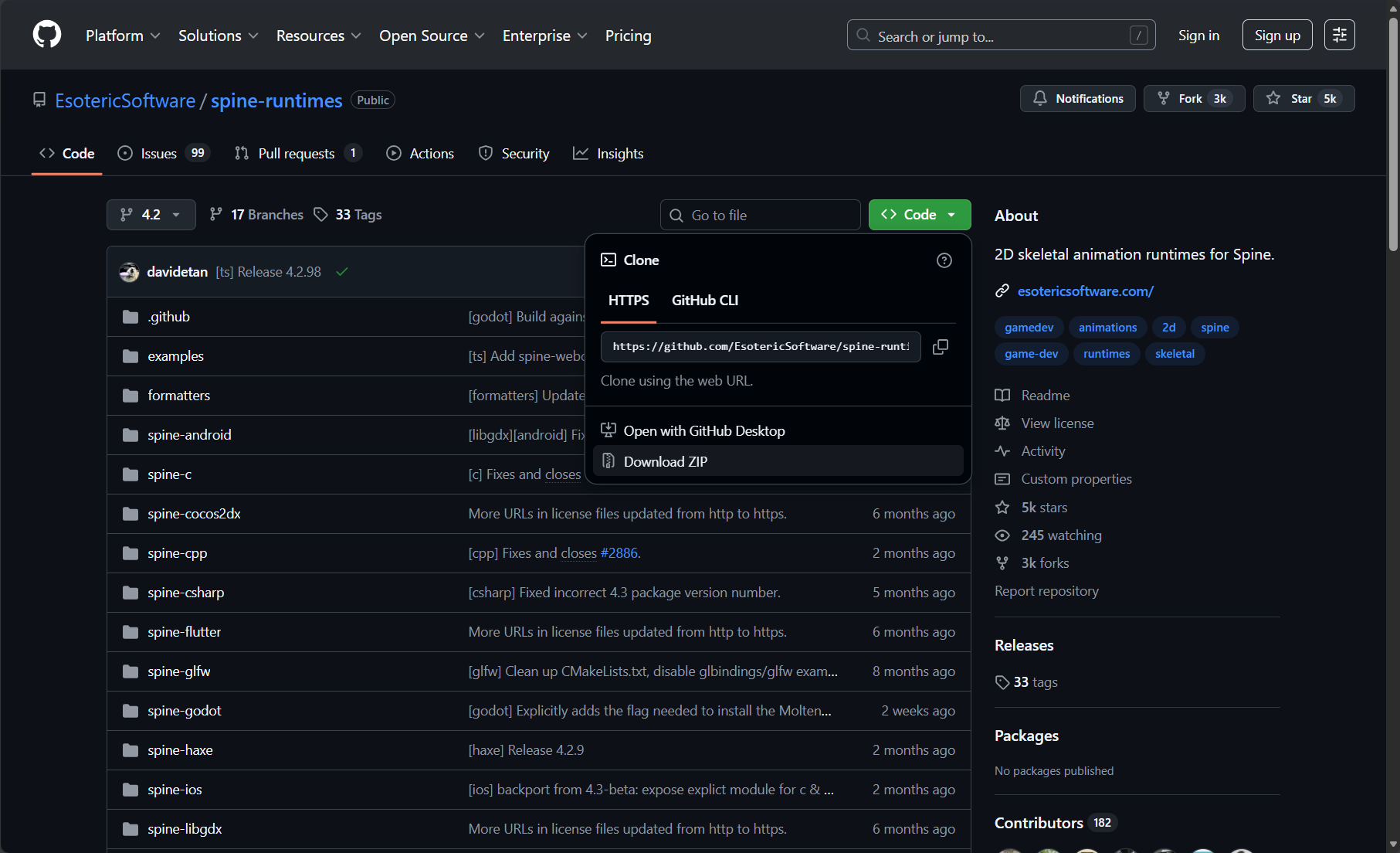Open issue #2886 link in spine-cpp row

(619, 553)
